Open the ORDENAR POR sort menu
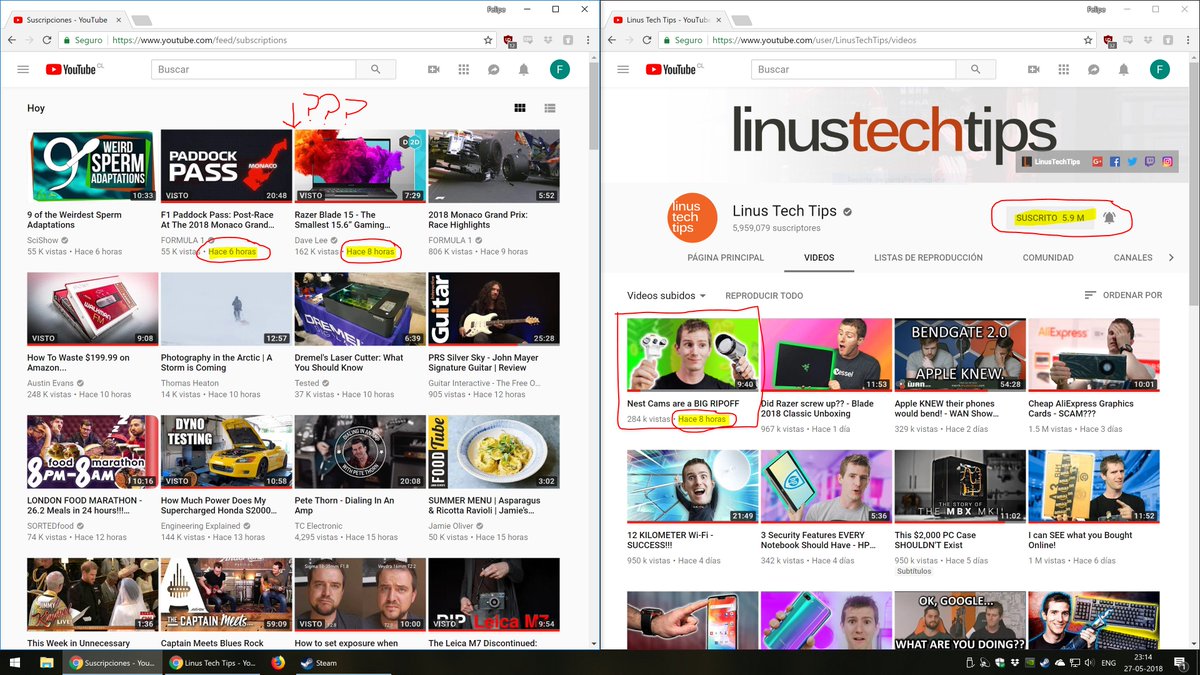The height and width of the screenshot is (675, 1200). pos(1123,296)
